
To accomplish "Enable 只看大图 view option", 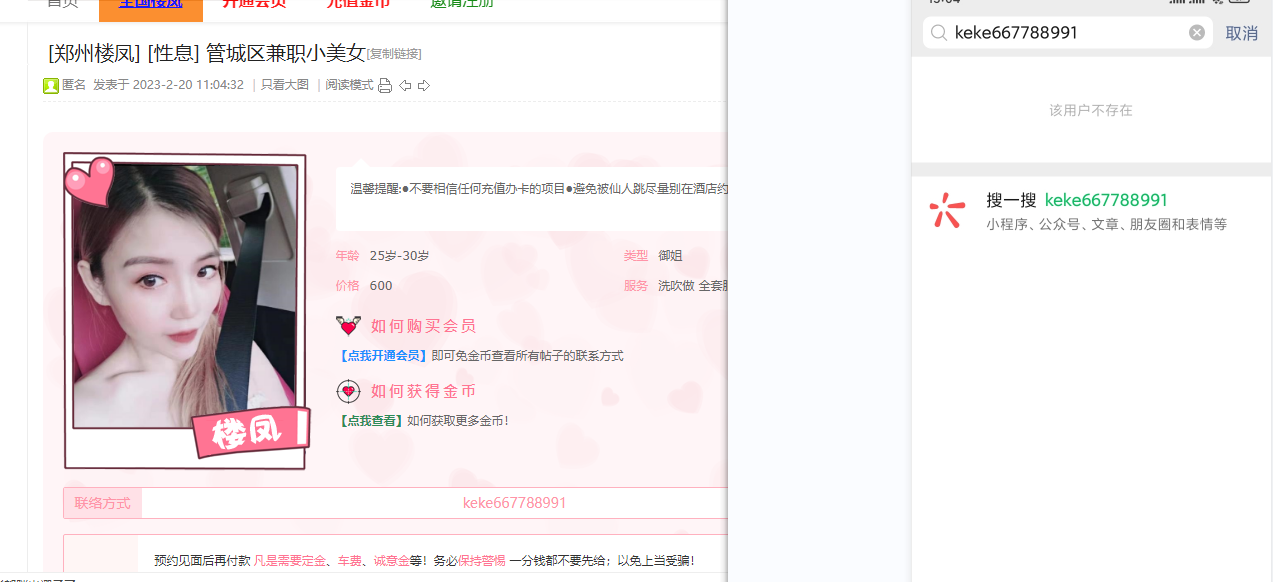I will [285, 85].
